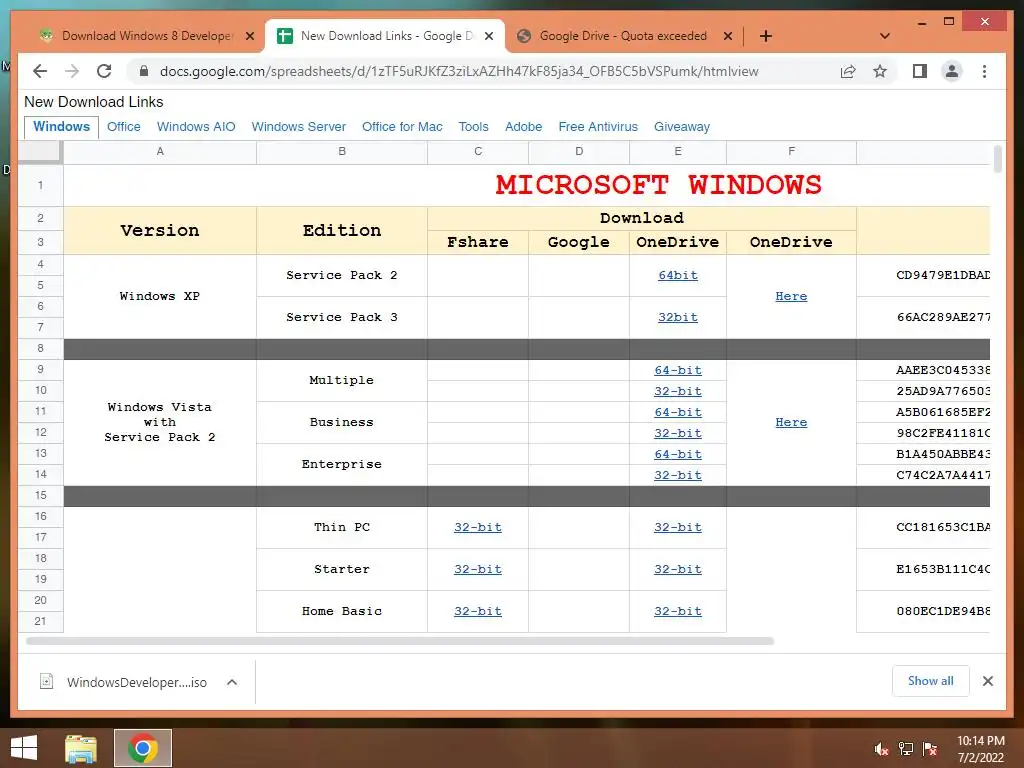Image resolution: width=1024 pixels, height=768 pixels.
Task: Open the Windows Start menu
Action: coord(24,748)
